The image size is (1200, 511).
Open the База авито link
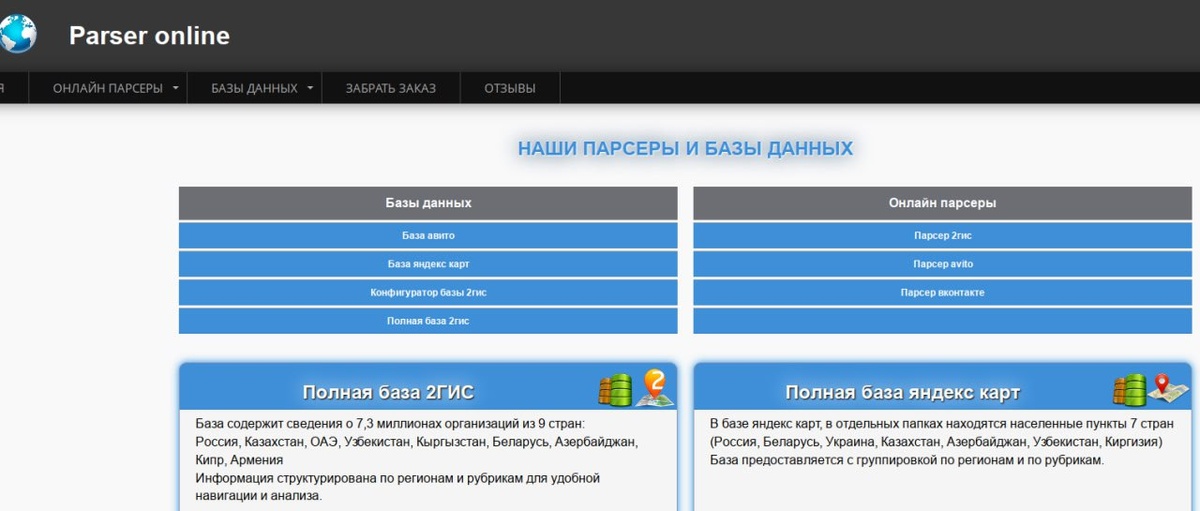(x=428, y=236)
